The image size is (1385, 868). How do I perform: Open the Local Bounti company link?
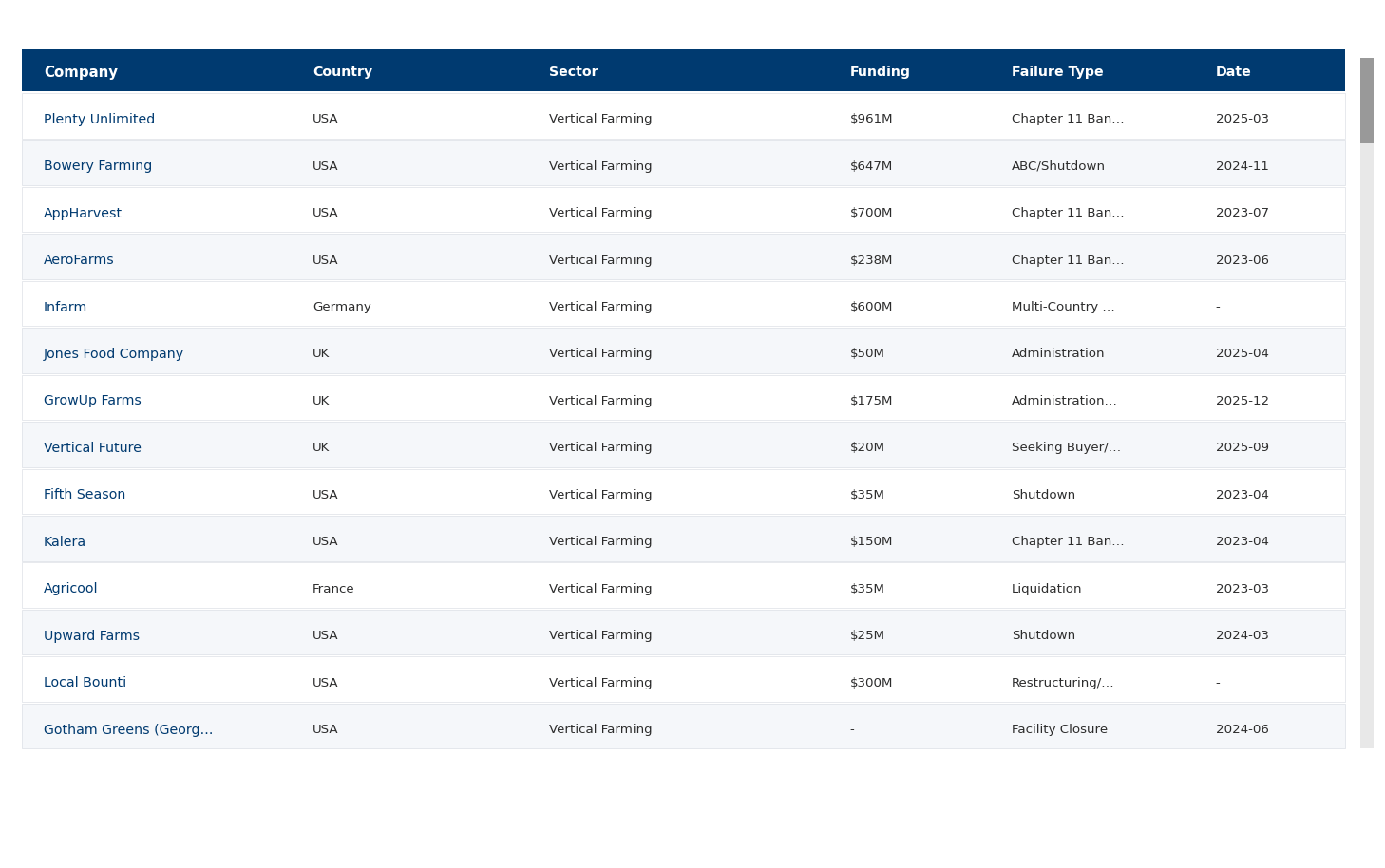tap(85, 683)
